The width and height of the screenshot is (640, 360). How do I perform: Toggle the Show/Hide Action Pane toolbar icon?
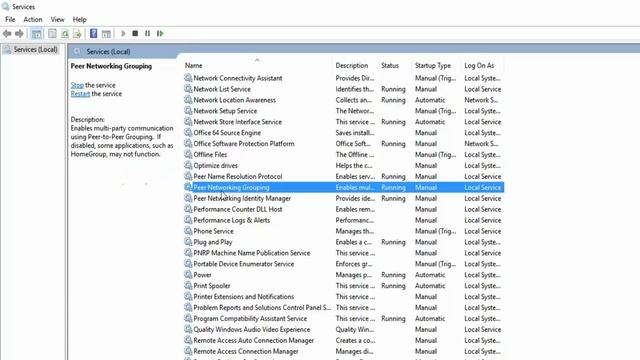[x=106, y=33]
